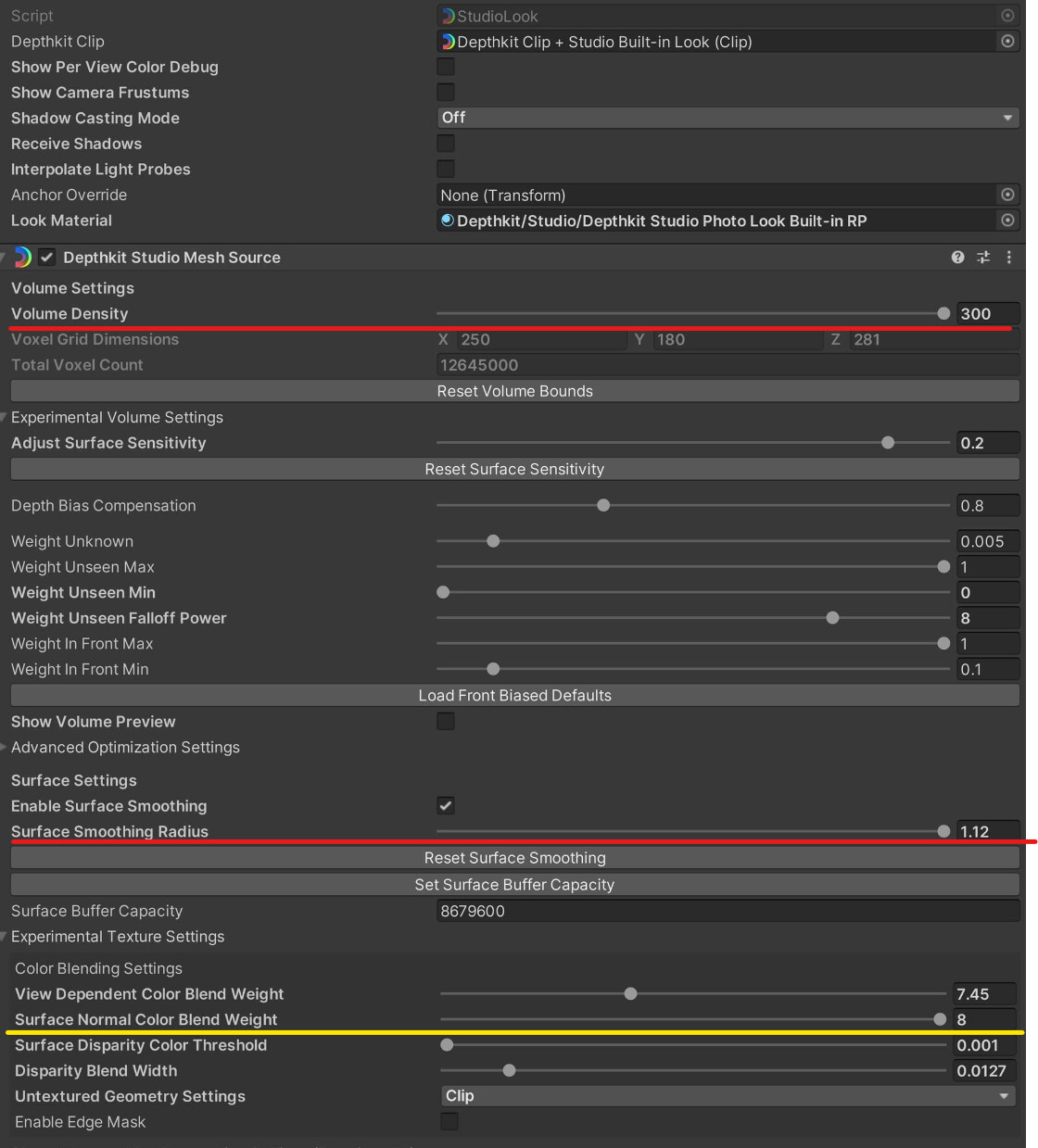This screenshot has height=1148, width=1038.
Task: Click the Depthkit Studio Mesh Source component icon
Action: pyautogui.click(x=22, y=258)
